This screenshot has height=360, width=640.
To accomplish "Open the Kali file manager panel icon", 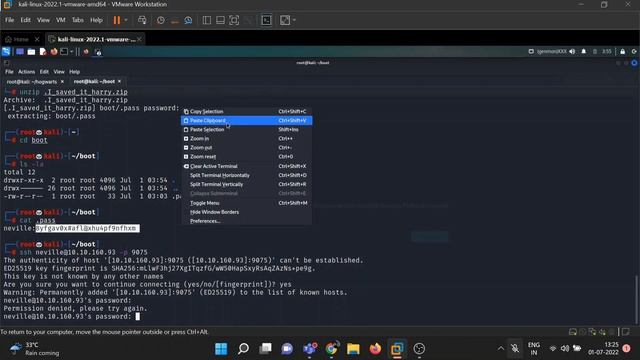I will (x=31, y=52).
